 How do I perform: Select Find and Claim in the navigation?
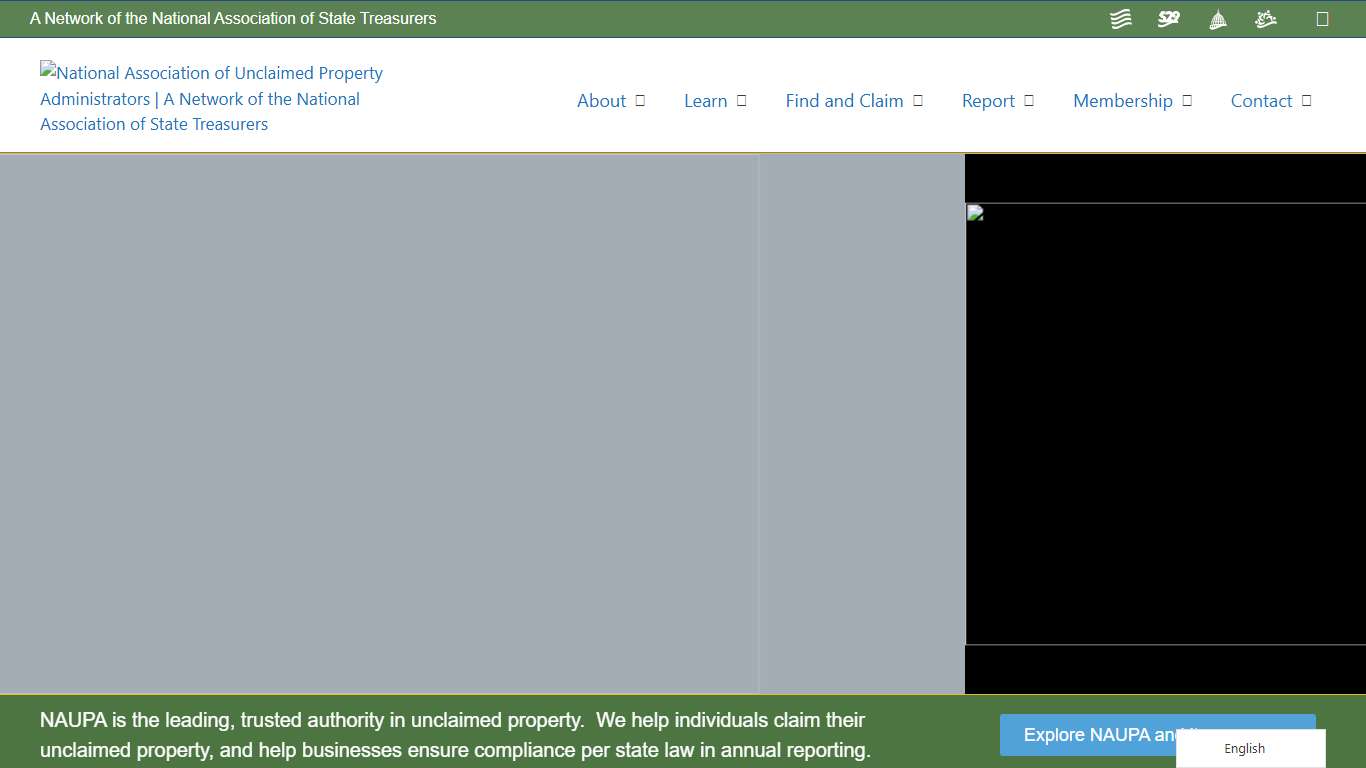tap(845, 100)
